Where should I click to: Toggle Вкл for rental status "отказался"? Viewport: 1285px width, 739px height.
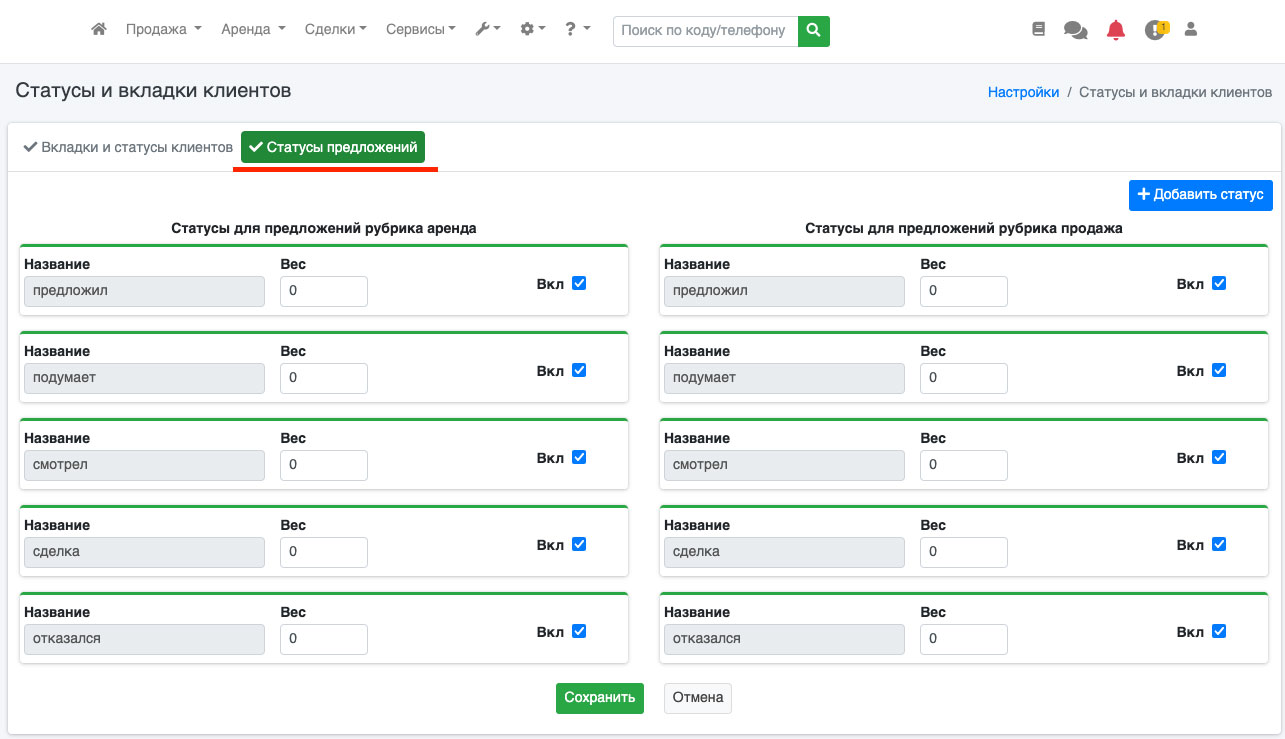point(579,631)
